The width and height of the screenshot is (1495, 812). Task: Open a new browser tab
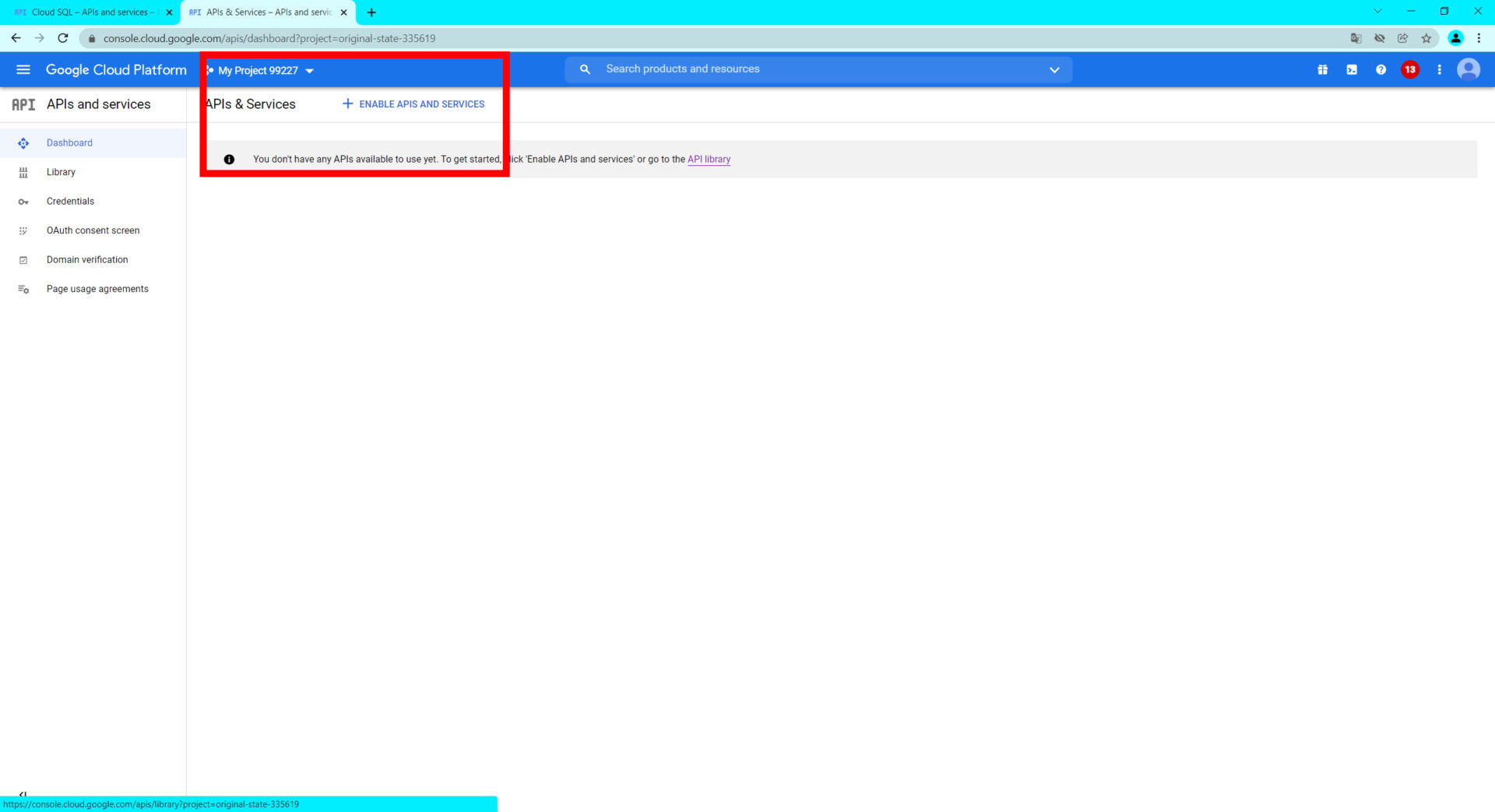371,12
